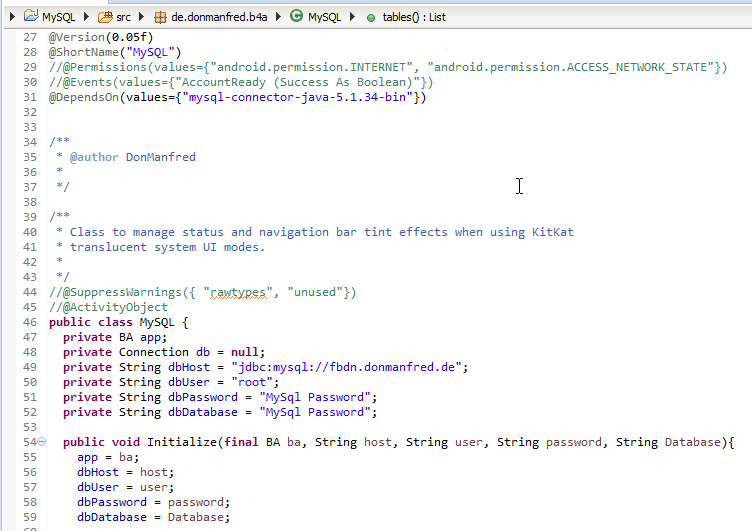Screen dimensions: 752x531
Task: Click the MySQL project folder icon in breadcrumb
Action: 31,17
